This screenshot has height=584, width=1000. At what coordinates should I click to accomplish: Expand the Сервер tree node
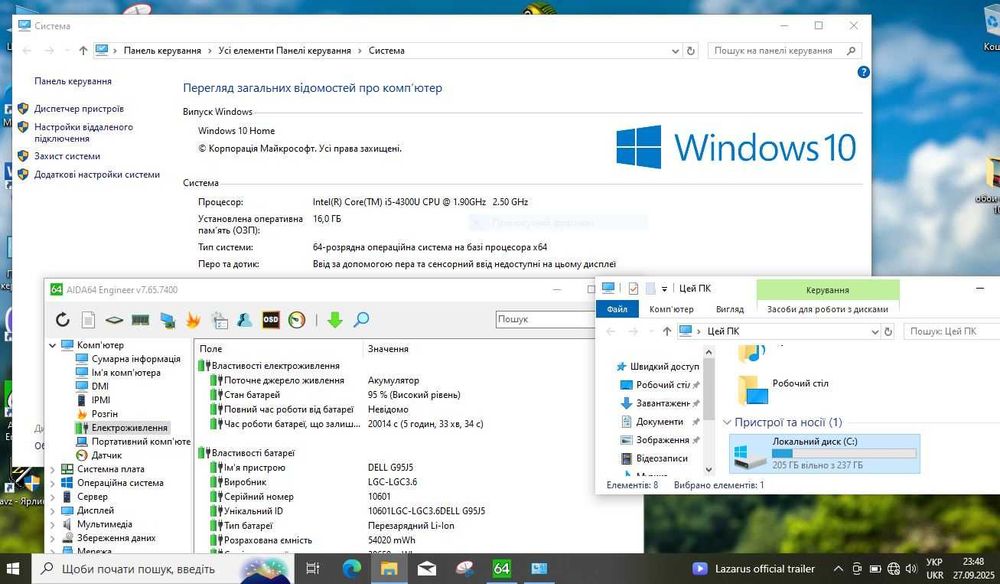52,497
